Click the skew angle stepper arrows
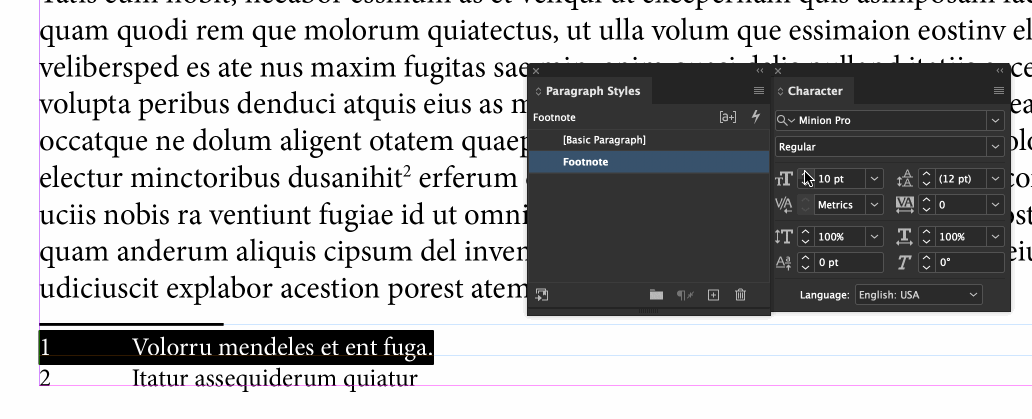Image resolution: width=1032 pixels, height=419 pixels. [926, 262]
